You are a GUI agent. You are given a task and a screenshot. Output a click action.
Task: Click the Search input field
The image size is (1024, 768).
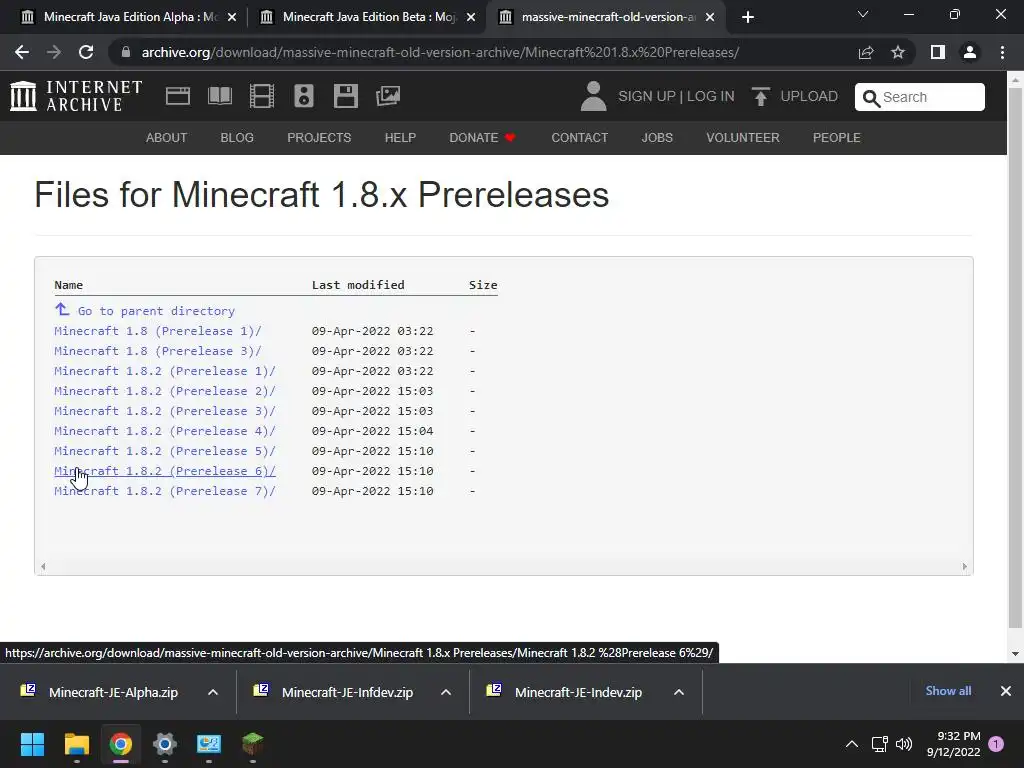click(920, 97)
